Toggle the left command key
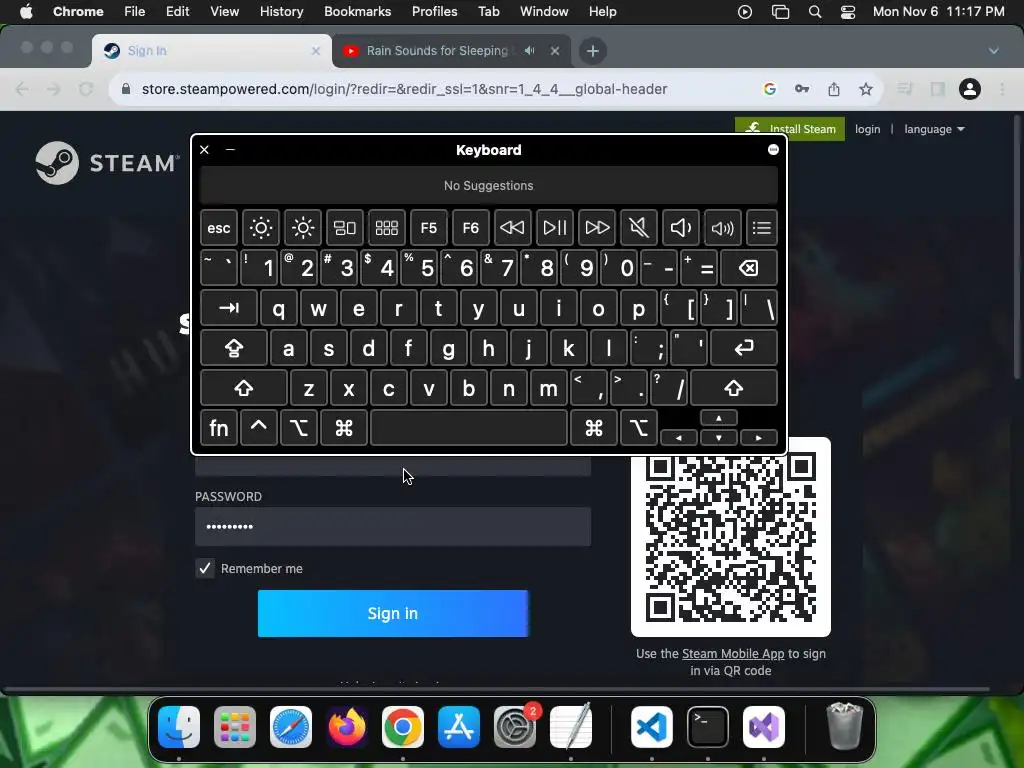Image resolution: width=1024 pixels, height=768 pixels. tap(344, 428)
